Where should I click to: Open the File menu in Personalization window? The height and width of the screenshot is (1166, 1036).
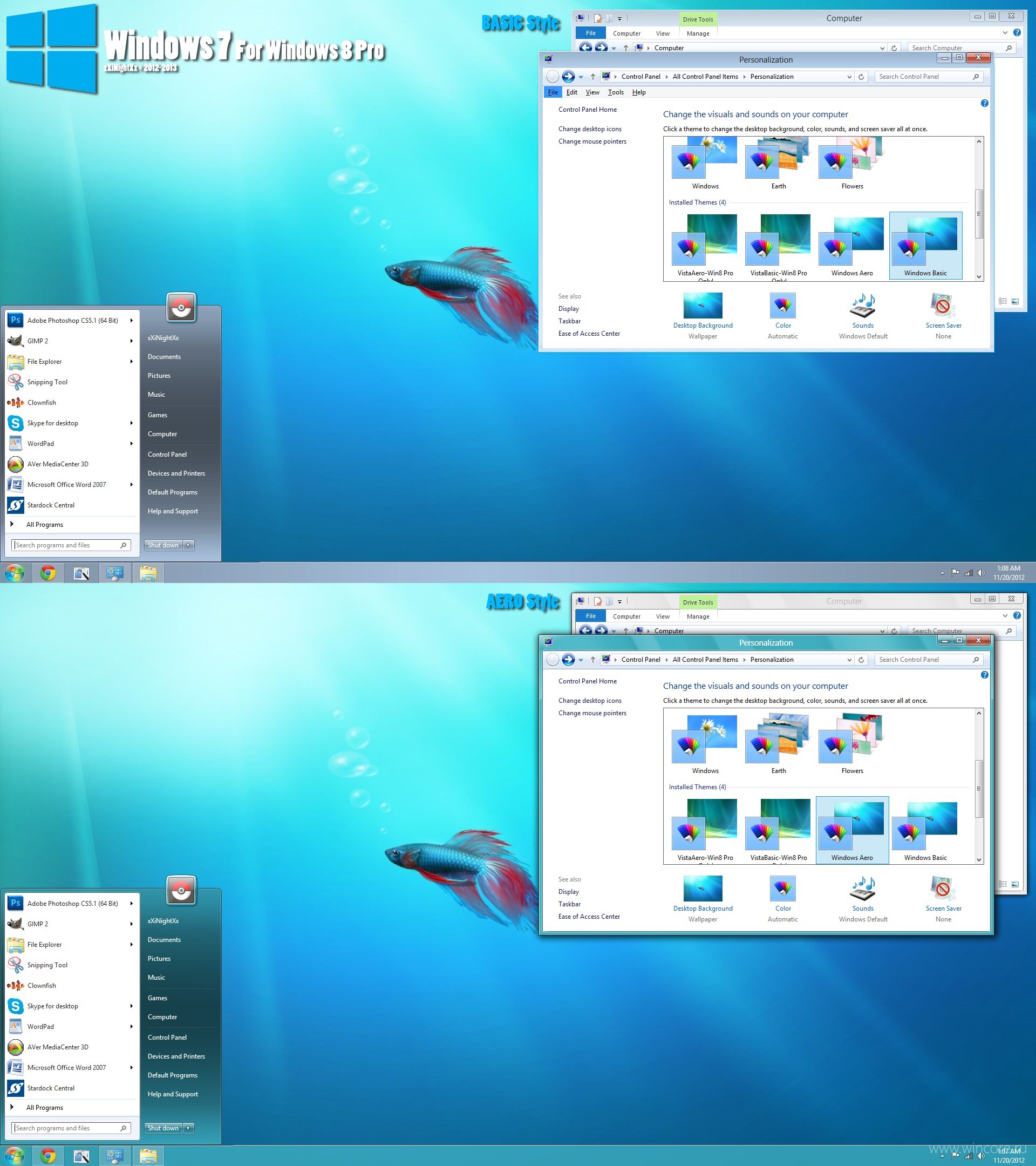point(553,92)
